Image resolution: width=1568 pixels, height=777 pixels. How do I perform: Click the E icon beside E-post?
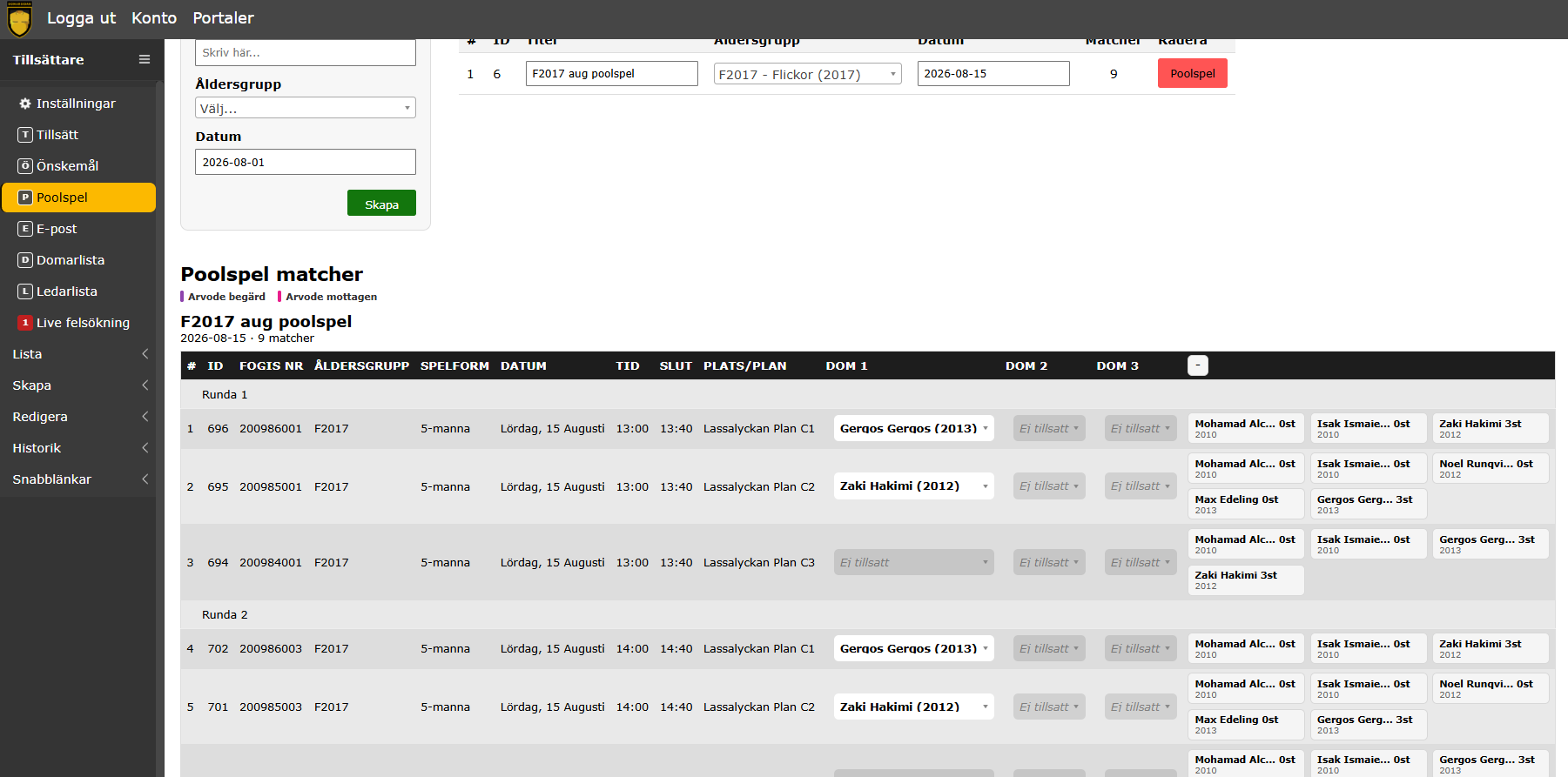(x=25, y=229)
